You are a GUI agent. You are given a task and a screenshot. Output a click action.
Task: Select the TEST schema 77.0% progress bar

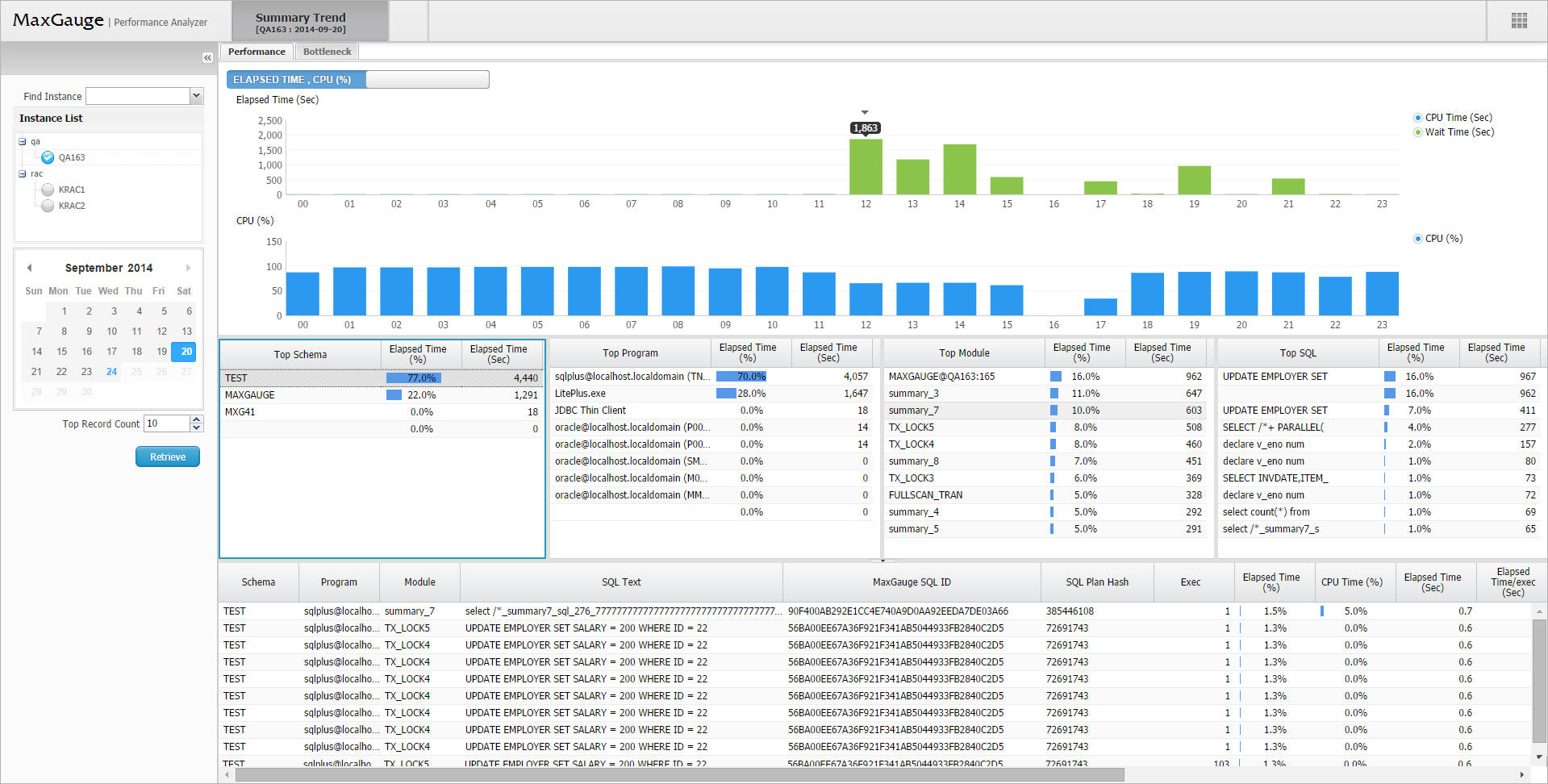coord(413,377)
